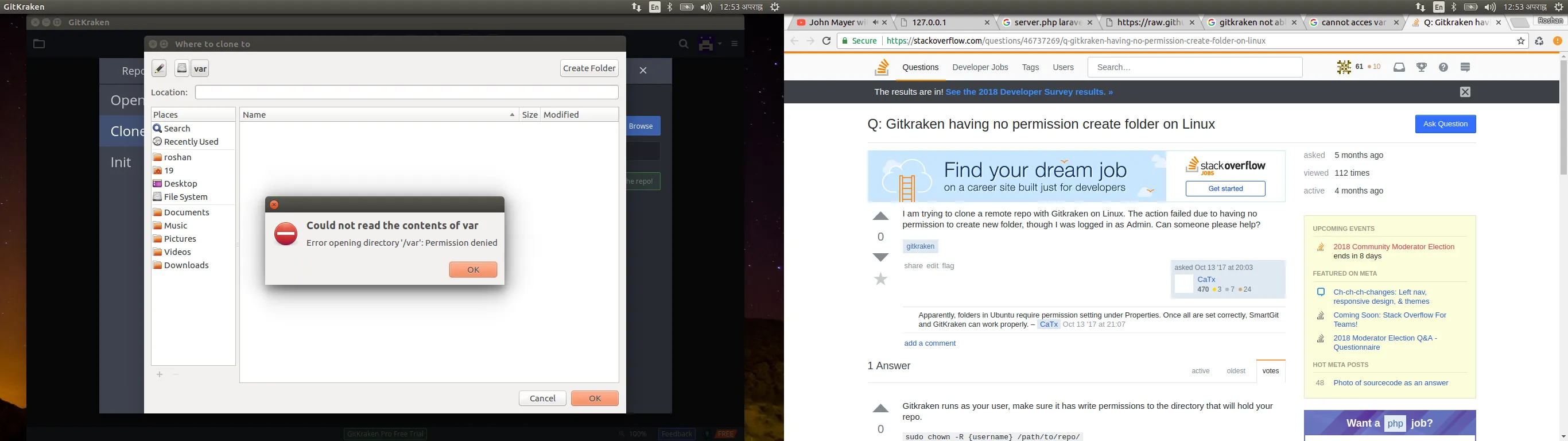Open the system gear menu above the GitKraken window
The height and width of the screenshot is (441, 1568).
point(775,7)
